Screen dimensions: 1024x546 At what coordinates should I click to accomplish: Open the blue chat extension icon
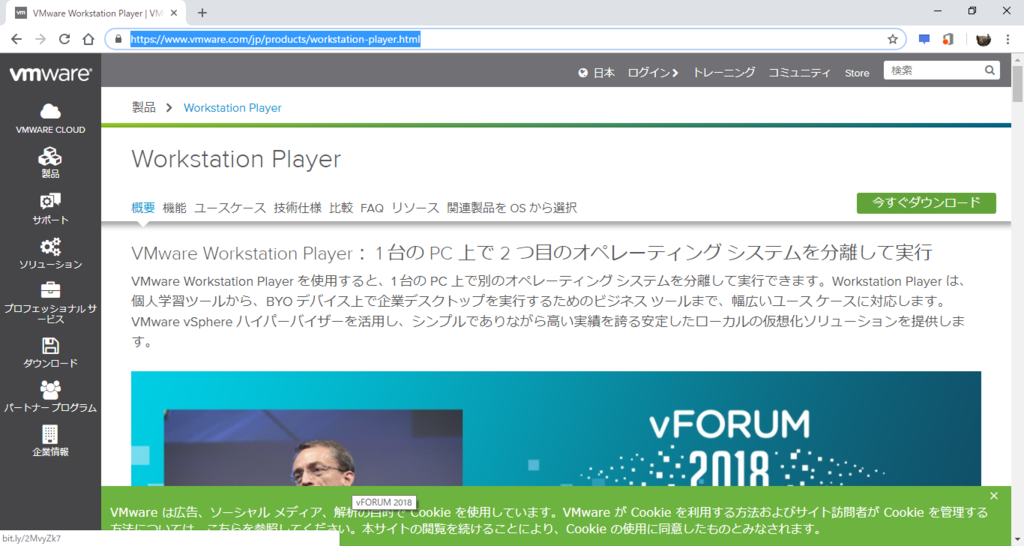point(924,39)
